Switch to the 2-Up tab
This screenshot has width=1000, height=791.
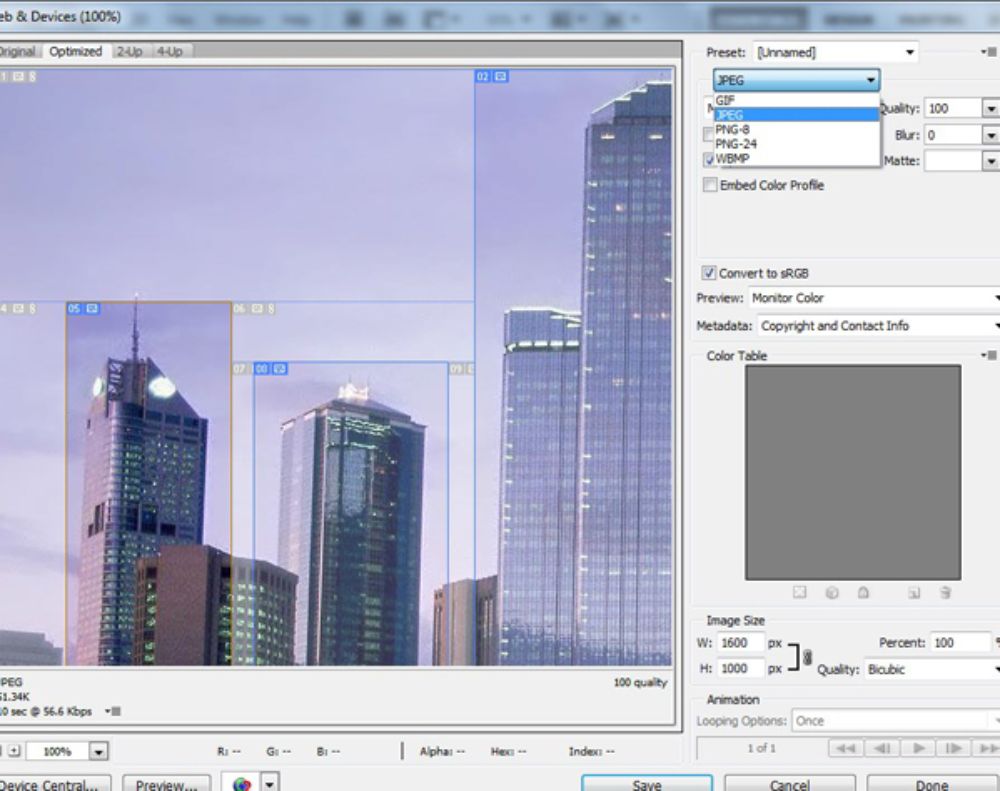pyautogui.click(x=129, y=52)
